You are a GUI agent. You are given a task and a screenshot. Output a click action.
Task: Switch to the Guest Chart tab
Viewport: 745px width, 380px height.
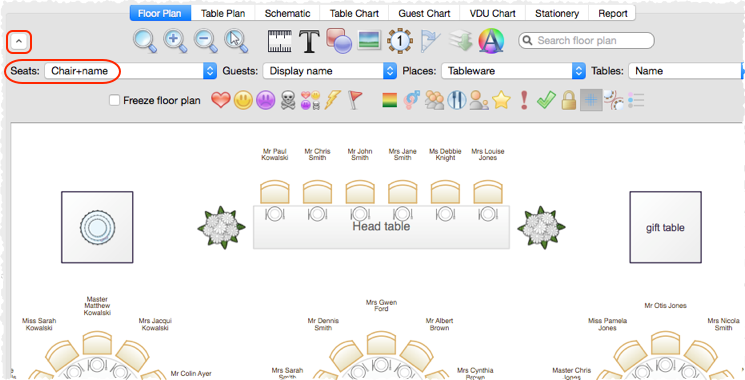point(424,13)
